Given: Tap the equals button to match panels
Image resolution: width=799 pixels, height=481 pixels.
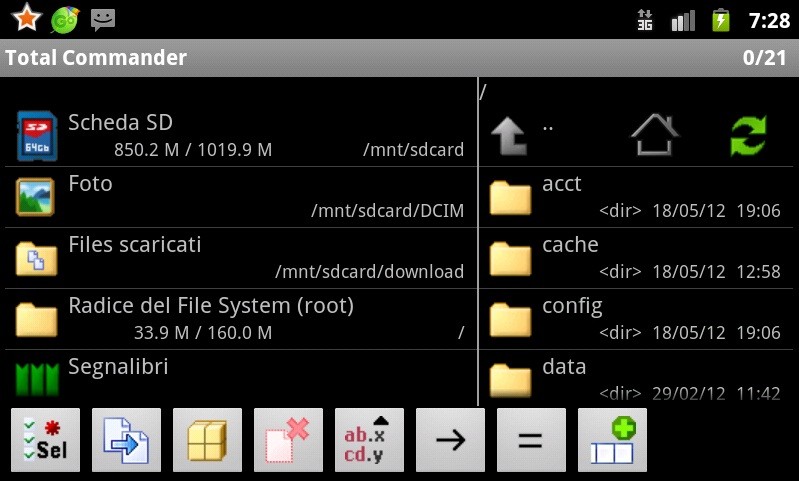Looking at the screenshot, I should coord(531,440).
